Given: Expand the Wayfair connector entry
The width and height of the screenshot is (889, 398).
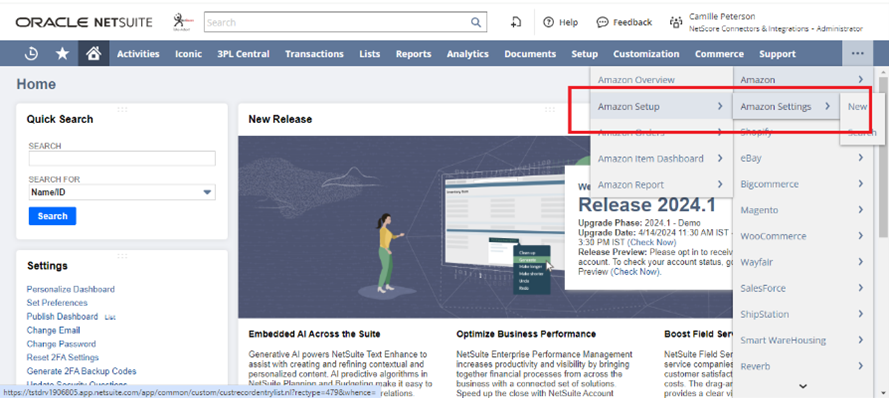Looking at the screenshot, I should point(802,262).
